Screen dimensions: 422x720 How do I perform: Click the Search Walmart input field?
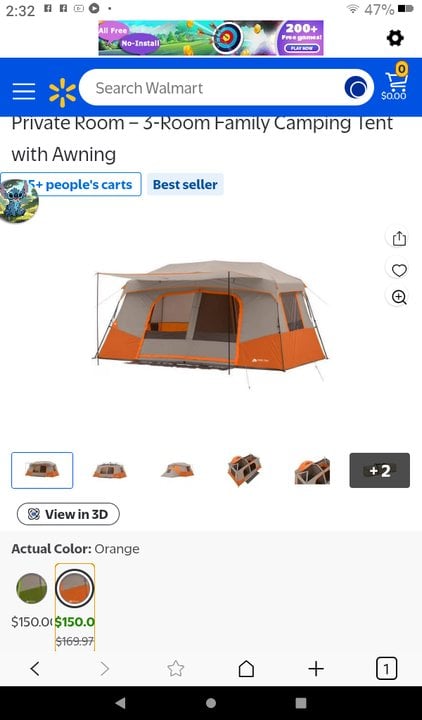point(211,88)
